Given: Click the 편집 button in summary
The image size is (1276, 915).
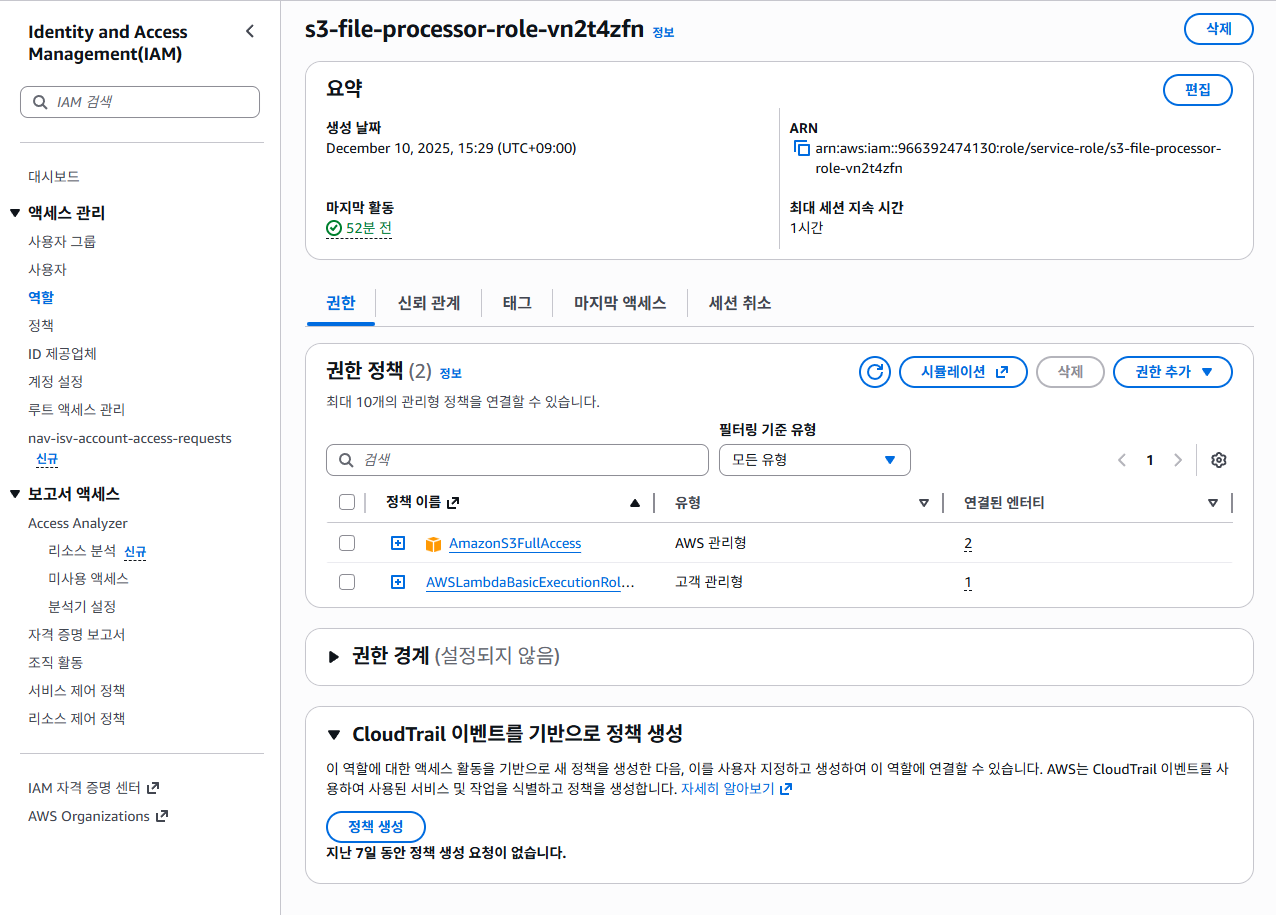Looking at the screenshot, I should tap(1198, 90).
